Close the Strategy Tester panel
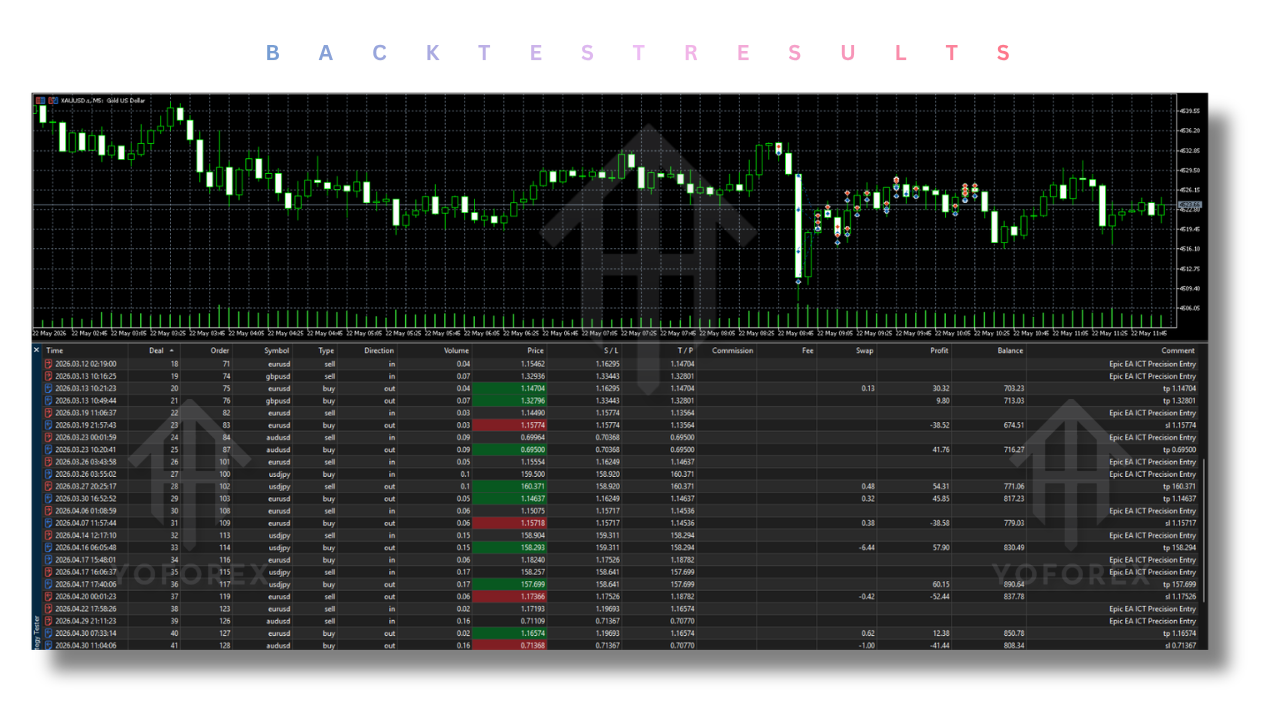 [37, 350]
